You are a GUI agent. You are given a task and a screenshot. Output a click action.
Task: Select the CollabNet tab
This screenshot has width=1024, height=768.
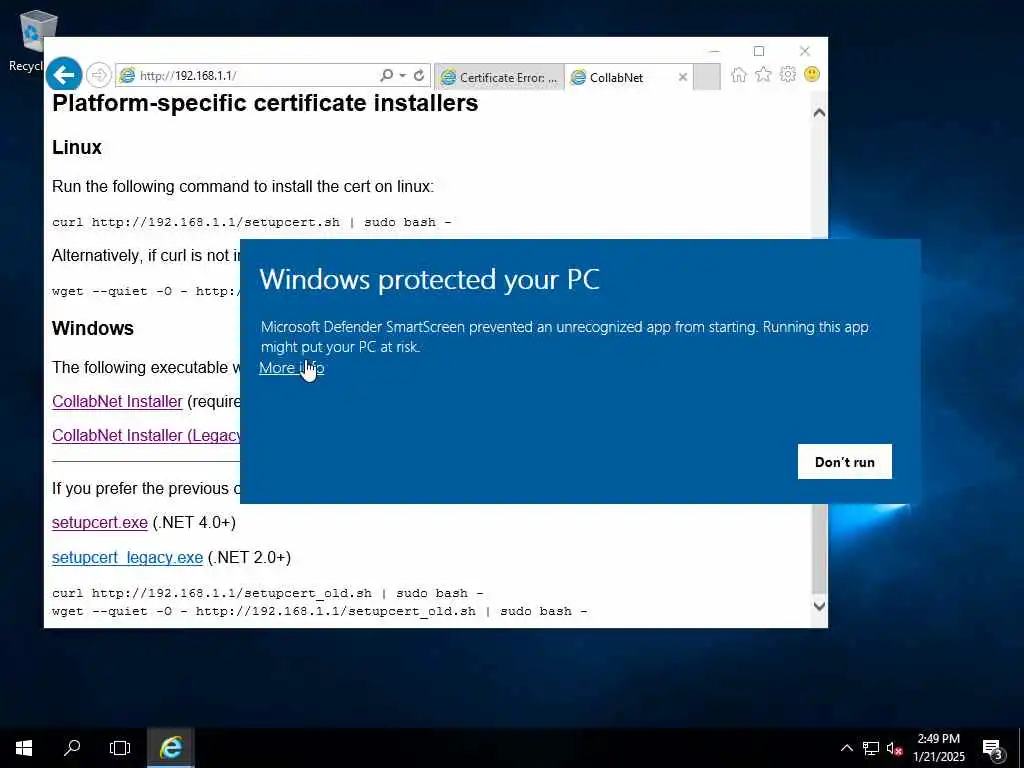tap(616, 77)
